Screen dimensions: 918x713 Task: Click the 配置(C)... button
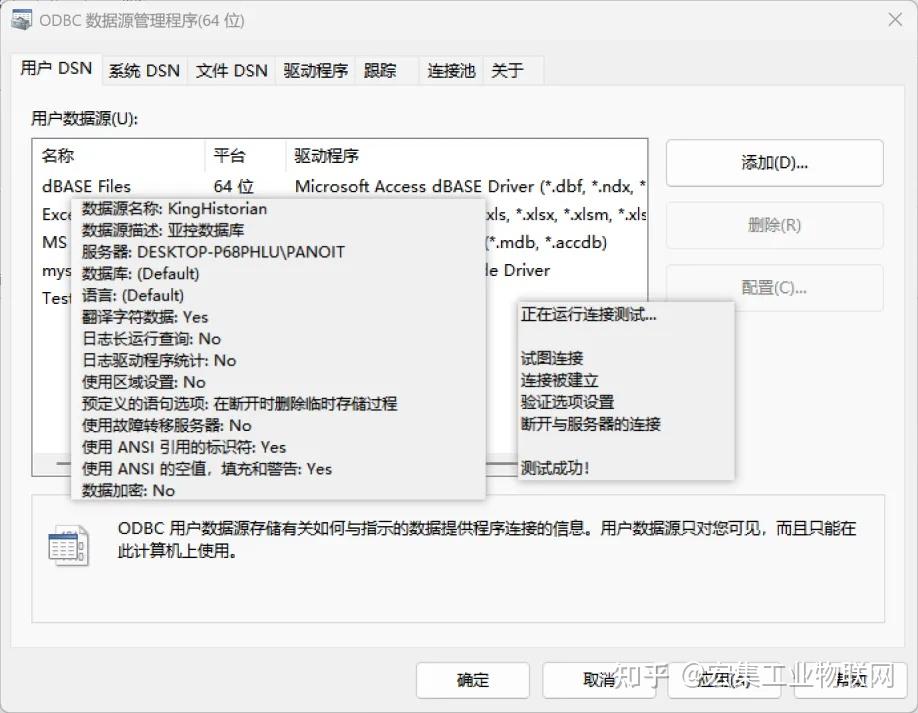pyautogui.click(x=774, y=288)
